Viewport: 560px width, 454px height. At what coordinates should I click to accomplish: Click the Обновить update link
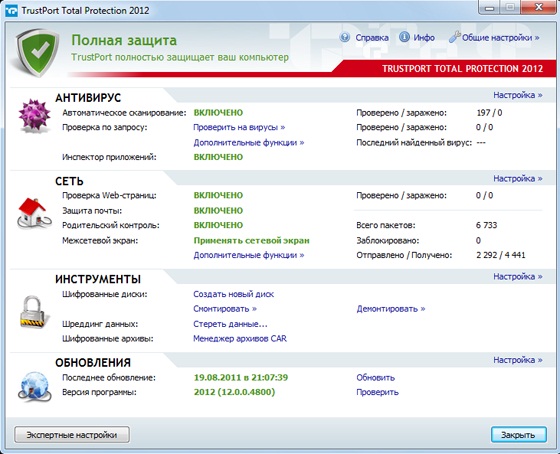(x=375, y=378)
